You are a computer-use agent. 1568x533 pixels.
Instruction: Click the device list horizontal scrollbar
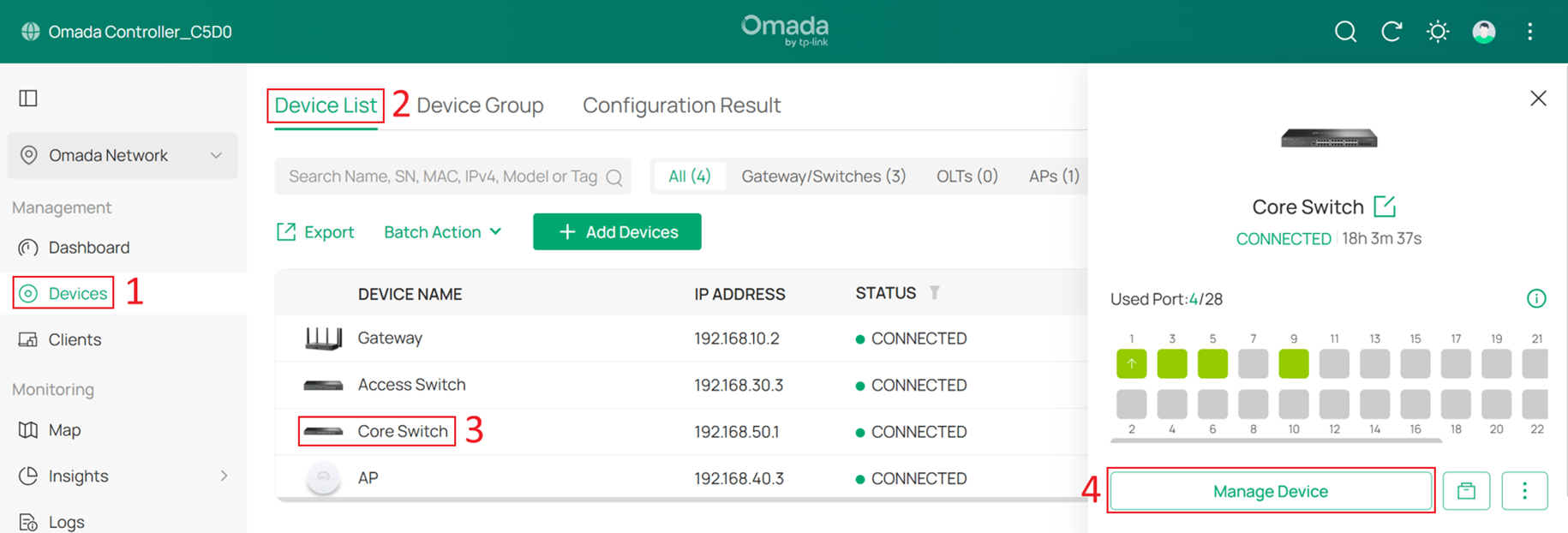click(681, 500)
